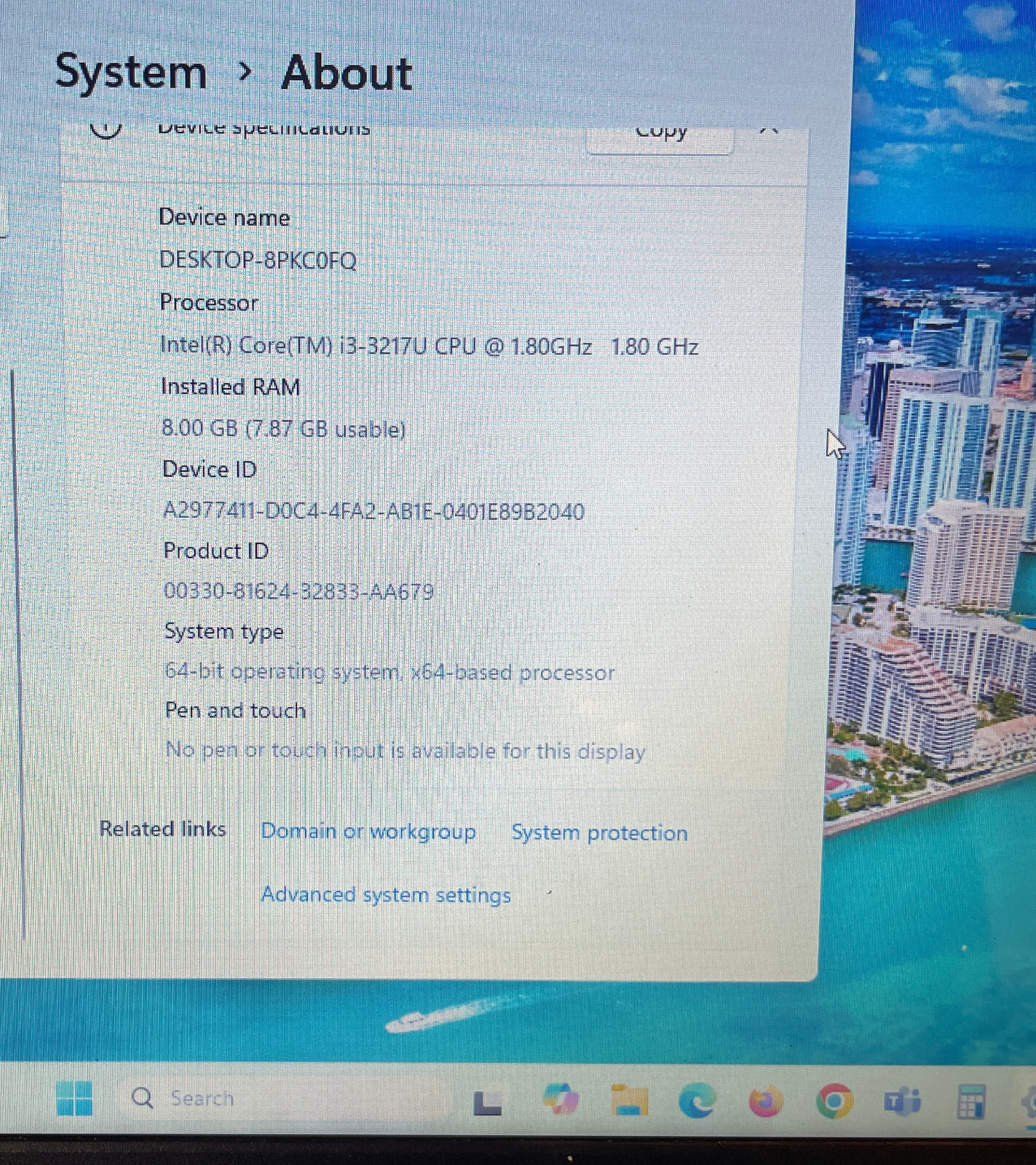Screen dimensions: 1036x1165
Task: Select the i3-3217U processor text
Action: pos(429,346)
